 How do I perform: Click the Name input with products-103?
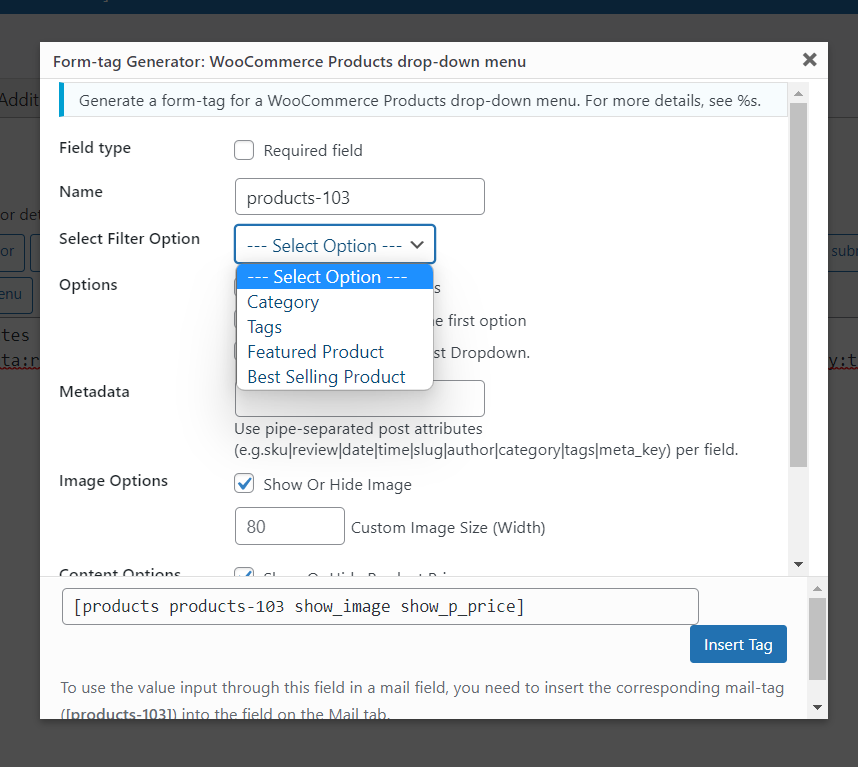360,197
